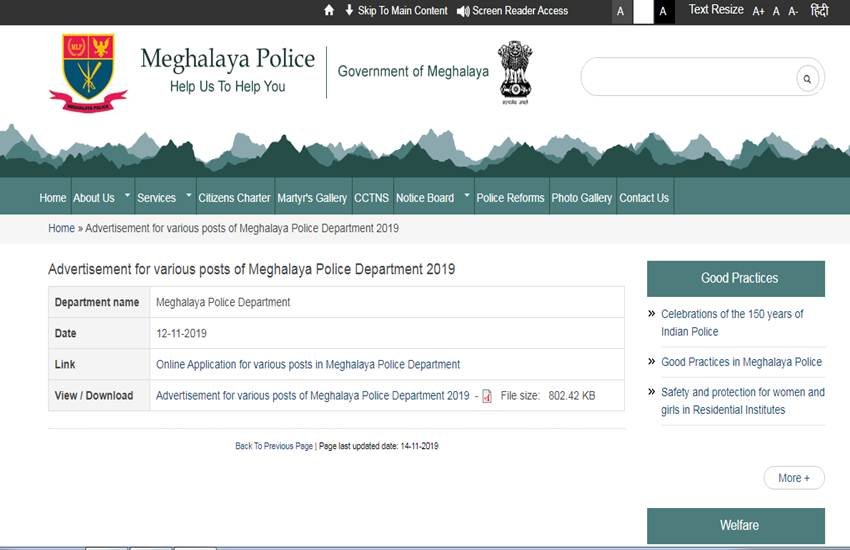Click the PDF file icon
The image size is (850, 550).
click(x=487, y=396)
